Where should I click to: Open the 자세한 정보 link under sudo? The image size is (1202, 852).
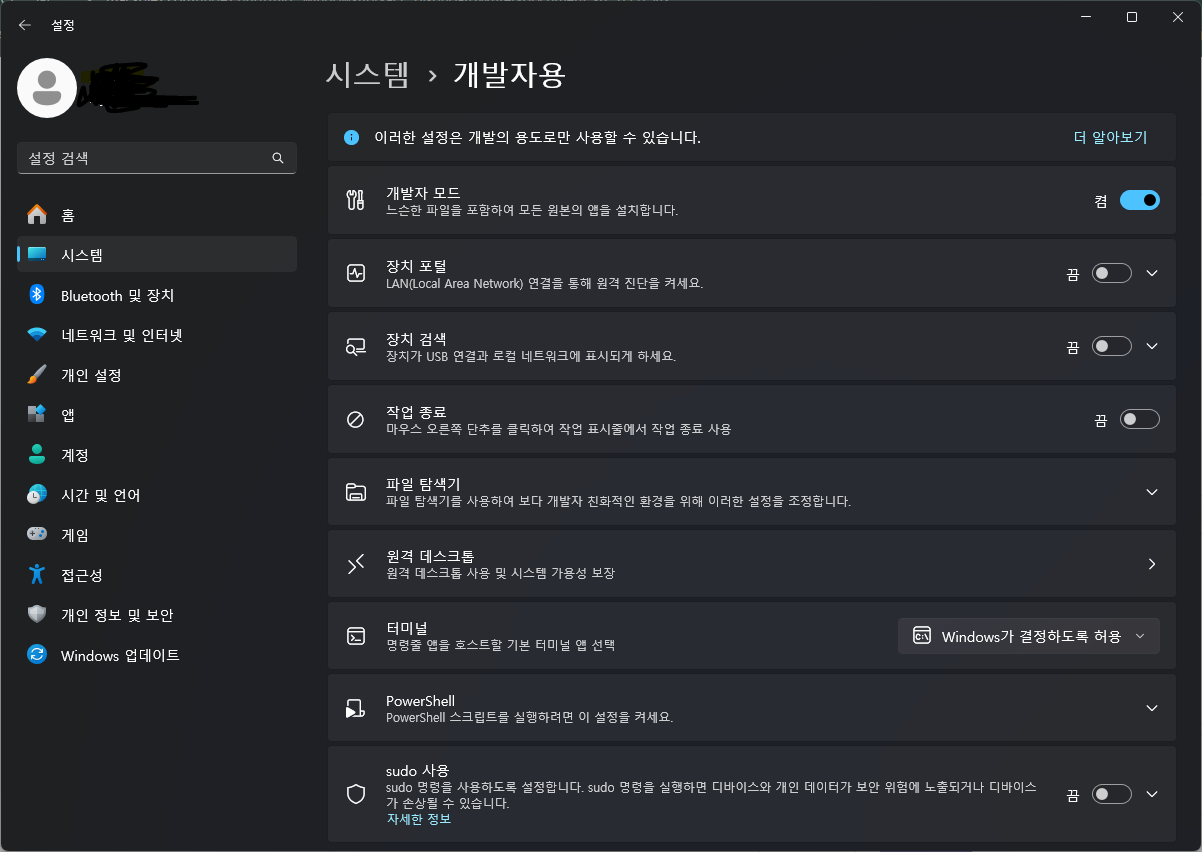pyautogui.click(x=419, y=819)
